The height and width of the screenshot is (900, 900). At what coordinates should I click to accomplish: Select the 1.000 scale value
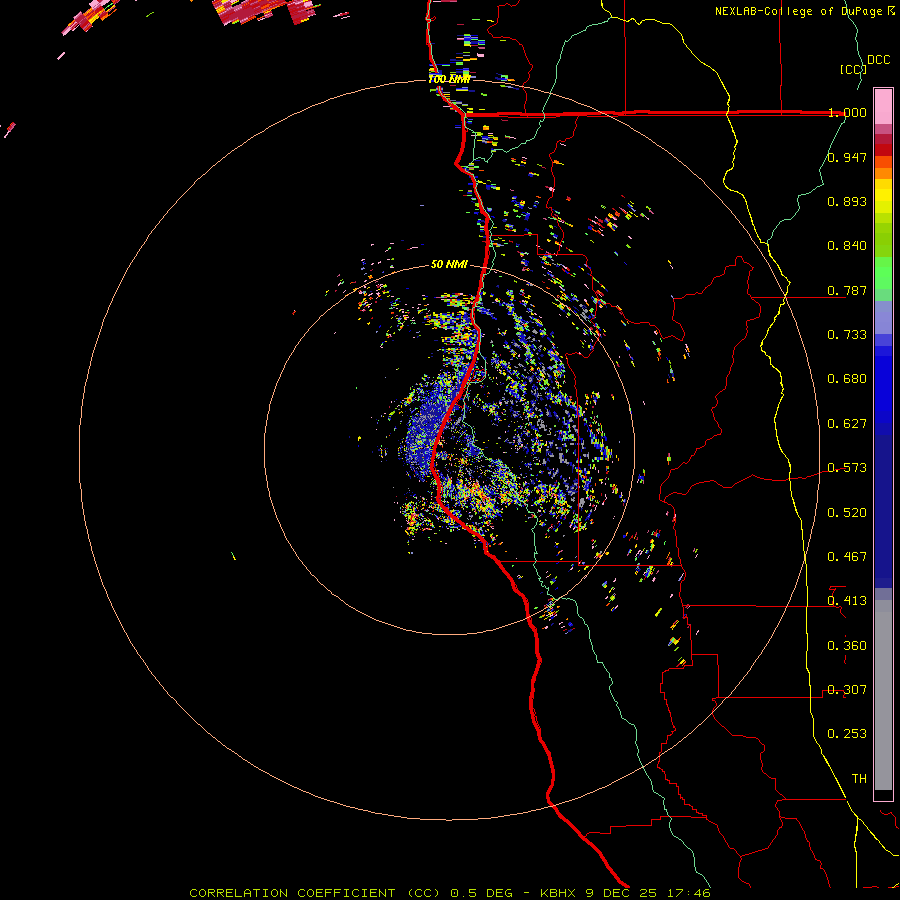[847, 112]
